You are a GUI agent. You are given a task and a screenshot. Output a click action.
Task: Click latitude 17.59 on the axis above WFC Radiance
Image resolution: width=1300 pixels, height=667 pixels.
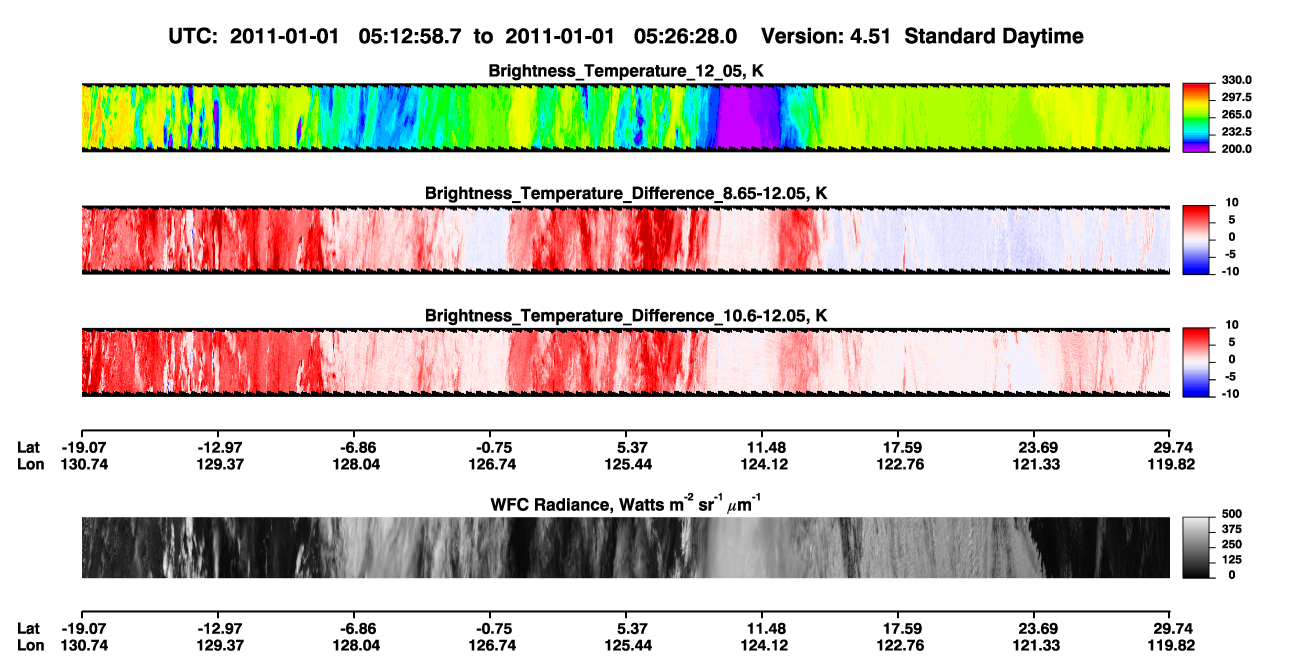898,447
